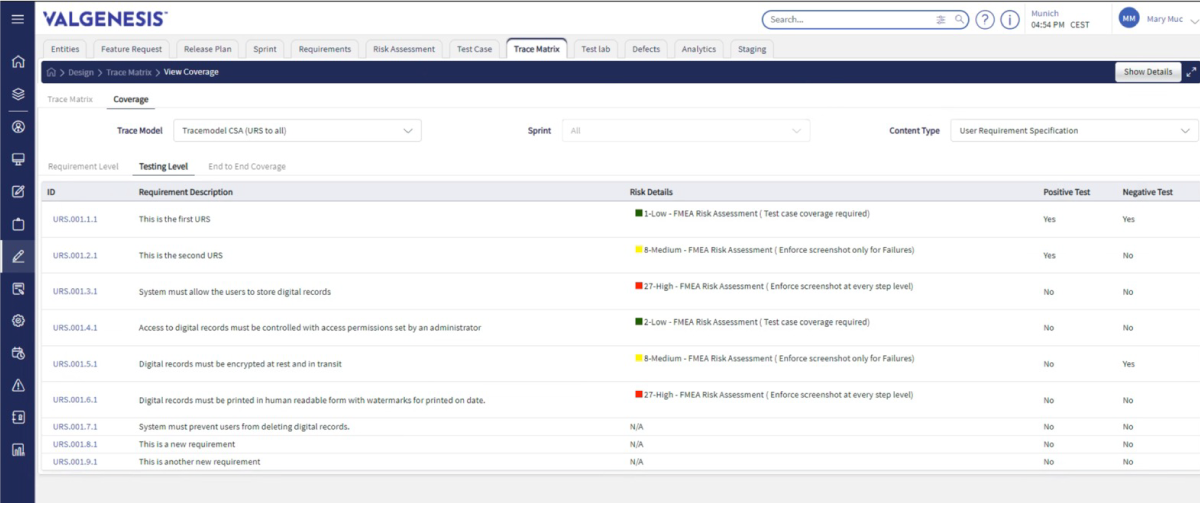This screenshot has height=507, width=1200.
Task: Open the information circle icon
Action: pyautogui.click(x=1010, y=19)
